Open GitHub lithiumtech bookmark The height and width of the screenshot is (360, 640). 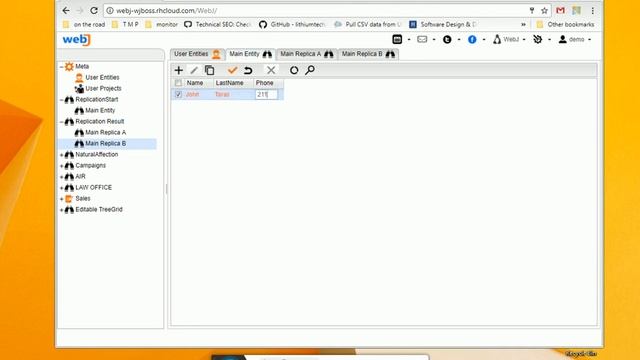coord(293,24)
